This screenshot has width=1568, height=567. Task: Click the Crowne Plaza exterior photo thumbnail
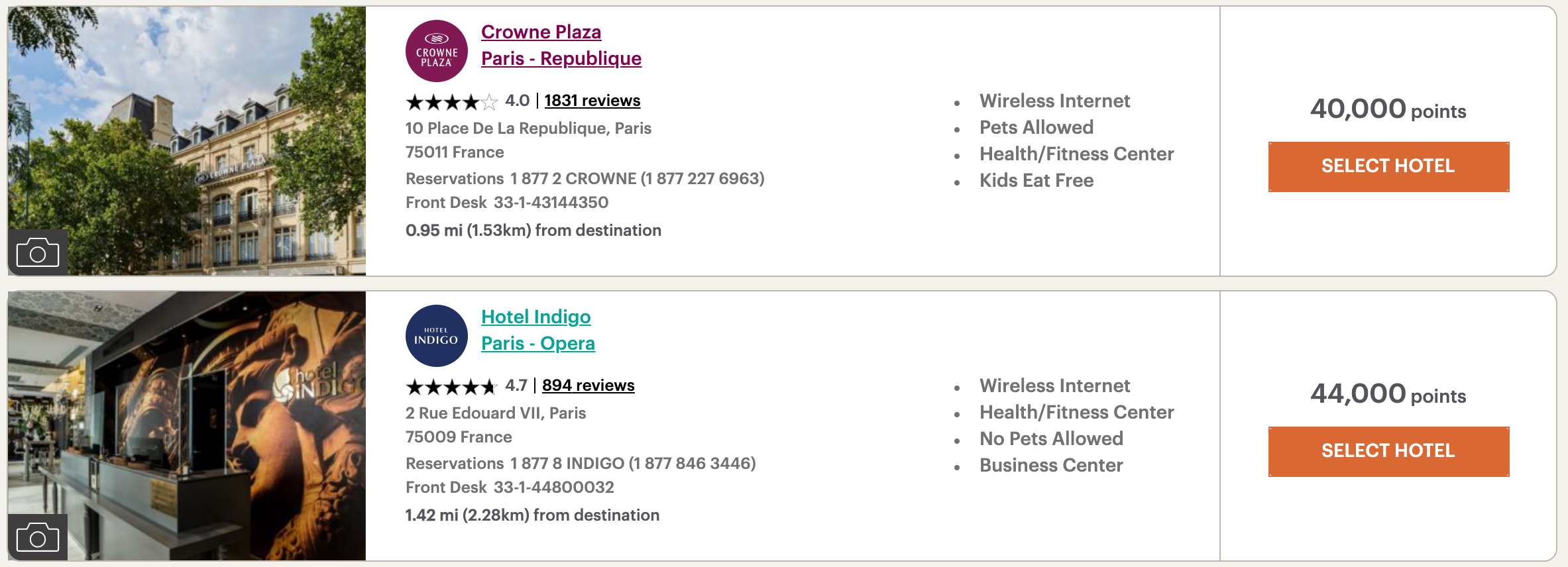pos(186,141)
